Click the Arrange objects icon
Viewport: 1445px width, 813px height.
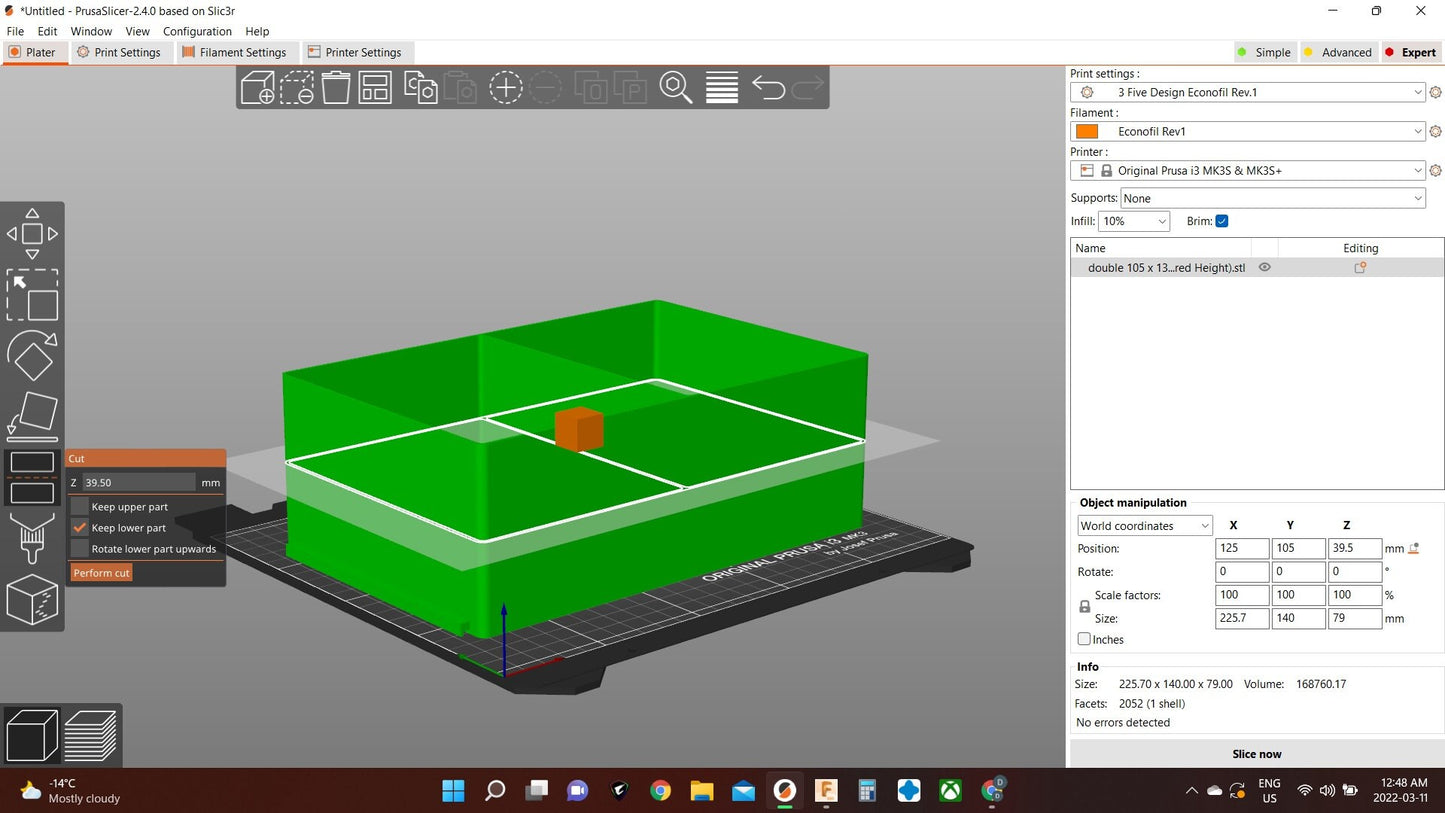(x=375, y=88)
